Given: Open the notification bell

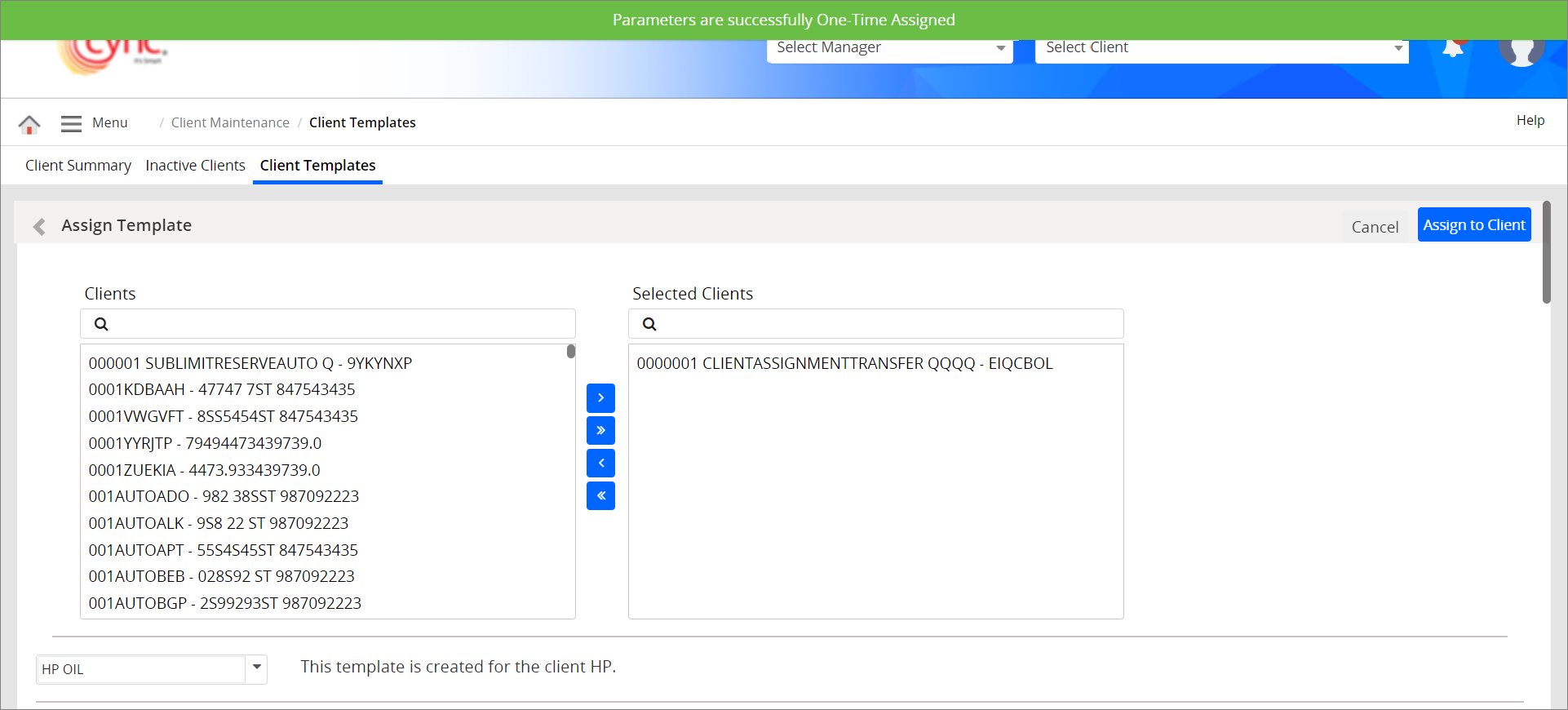Looking at the screenshot, I should pos(1453,49).
